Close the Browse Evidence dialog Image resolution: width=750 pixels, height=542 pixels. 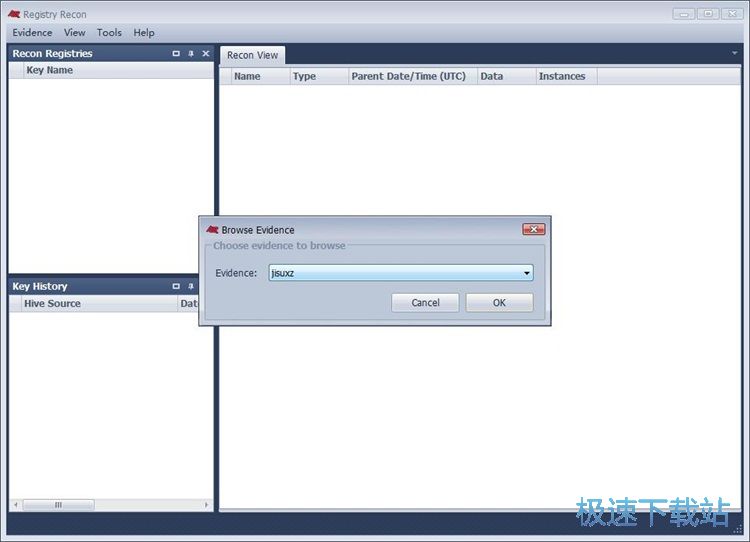(534, 229)
